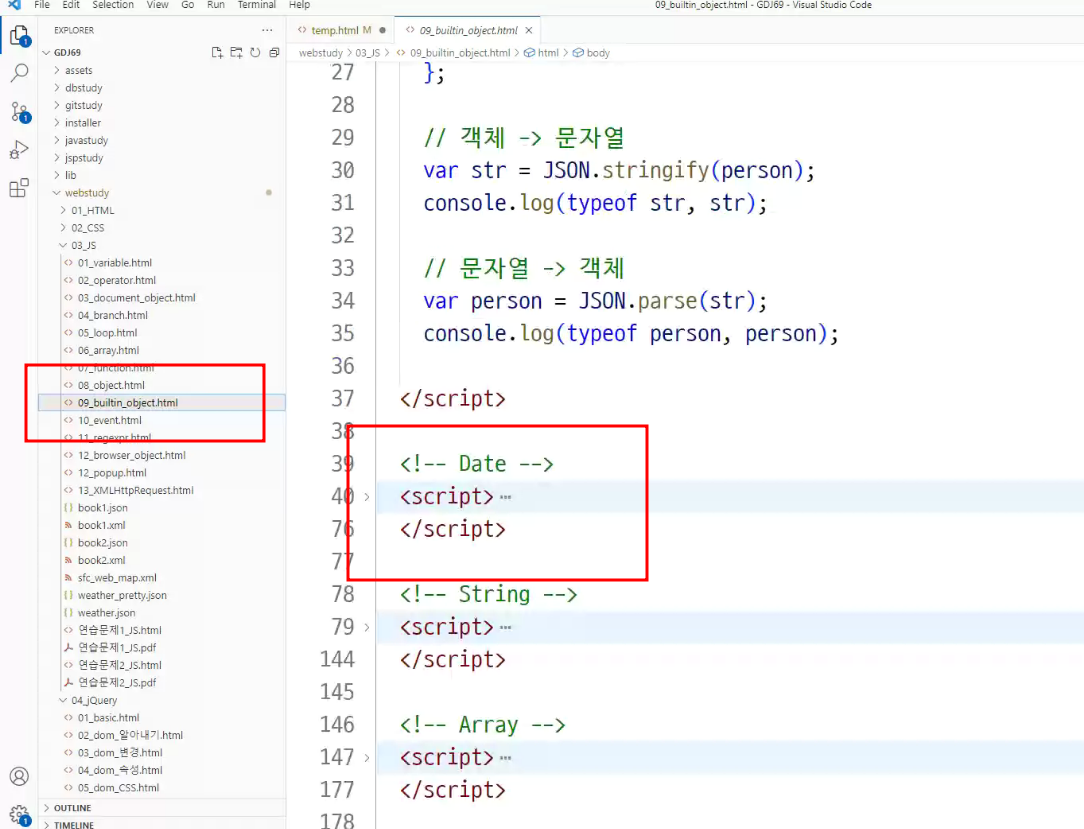This screenshot has width=1084, height=829.
Task: Unfold the Date script block at line 40
Action: coord(366,497)
